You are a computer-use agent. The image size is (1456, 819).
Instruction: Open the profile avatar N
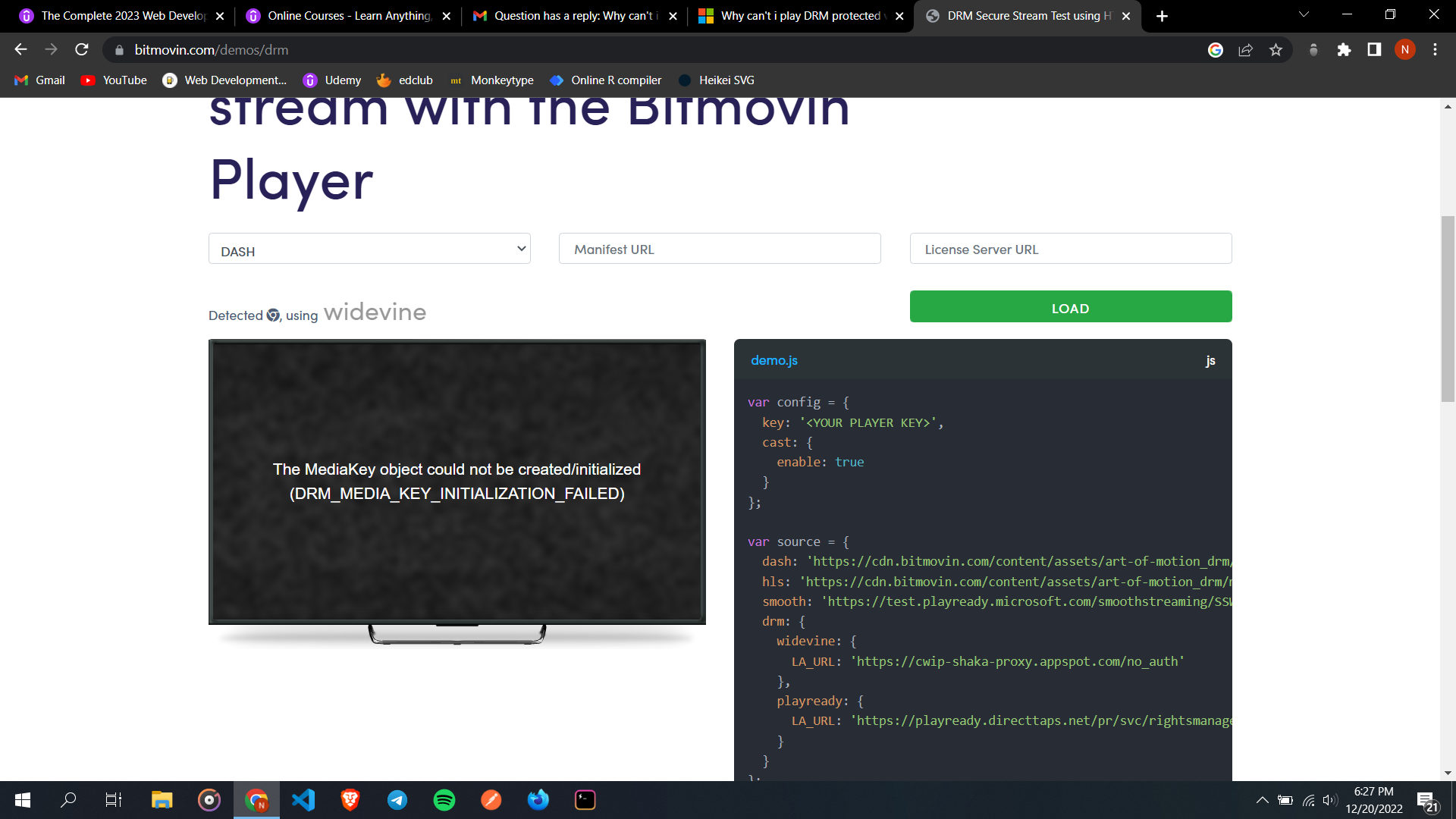coord(1404,50)
